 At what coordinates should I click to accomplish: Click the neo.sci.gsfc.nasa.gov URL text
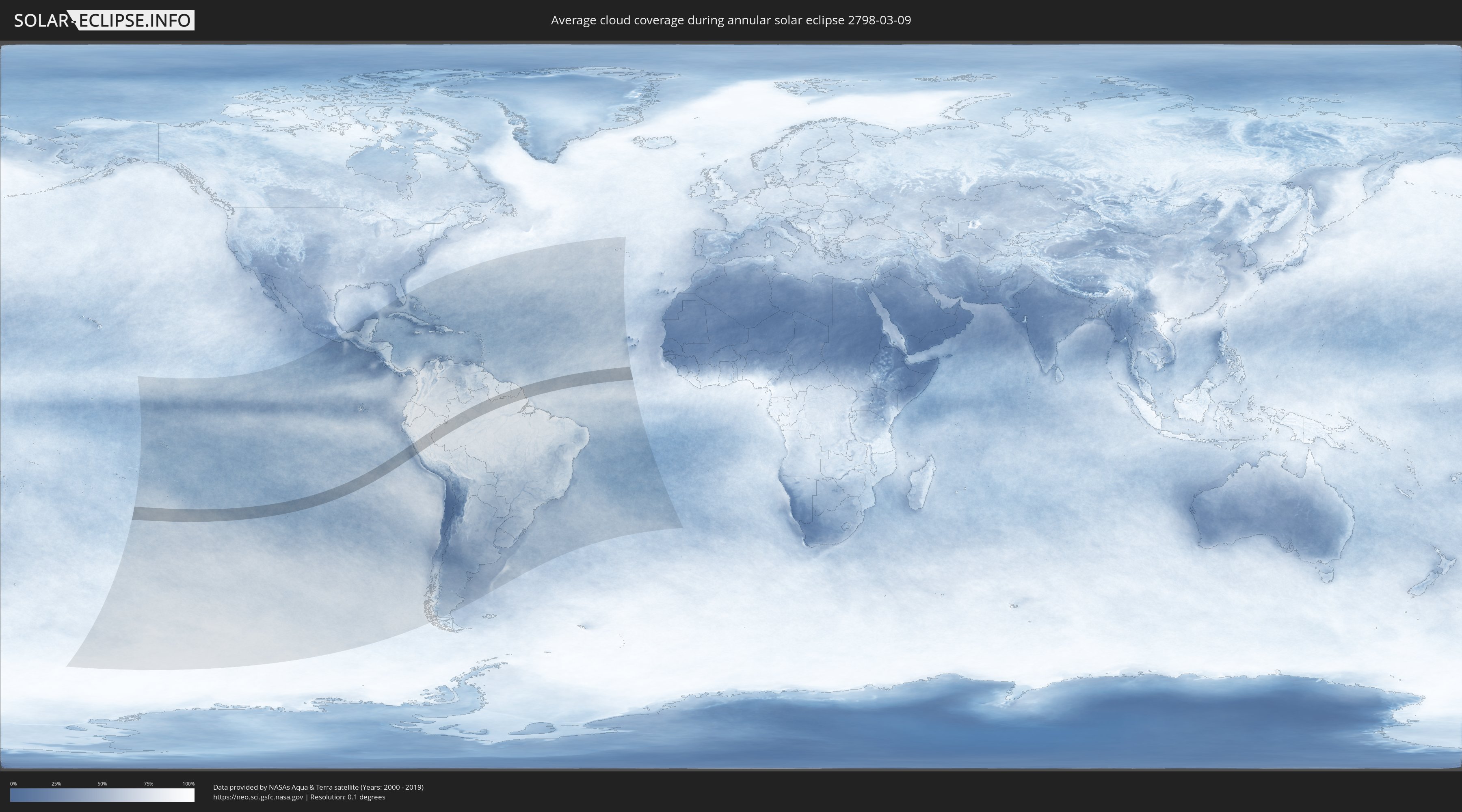click(x=258, y=797)
